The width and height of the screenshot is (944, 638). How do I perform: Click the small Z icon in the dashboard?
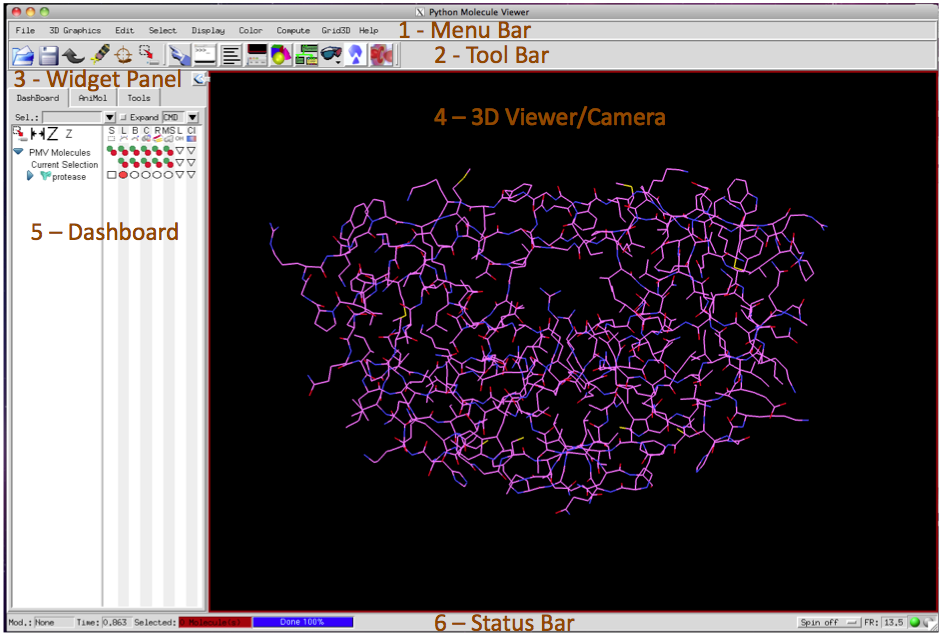(69, 134)
